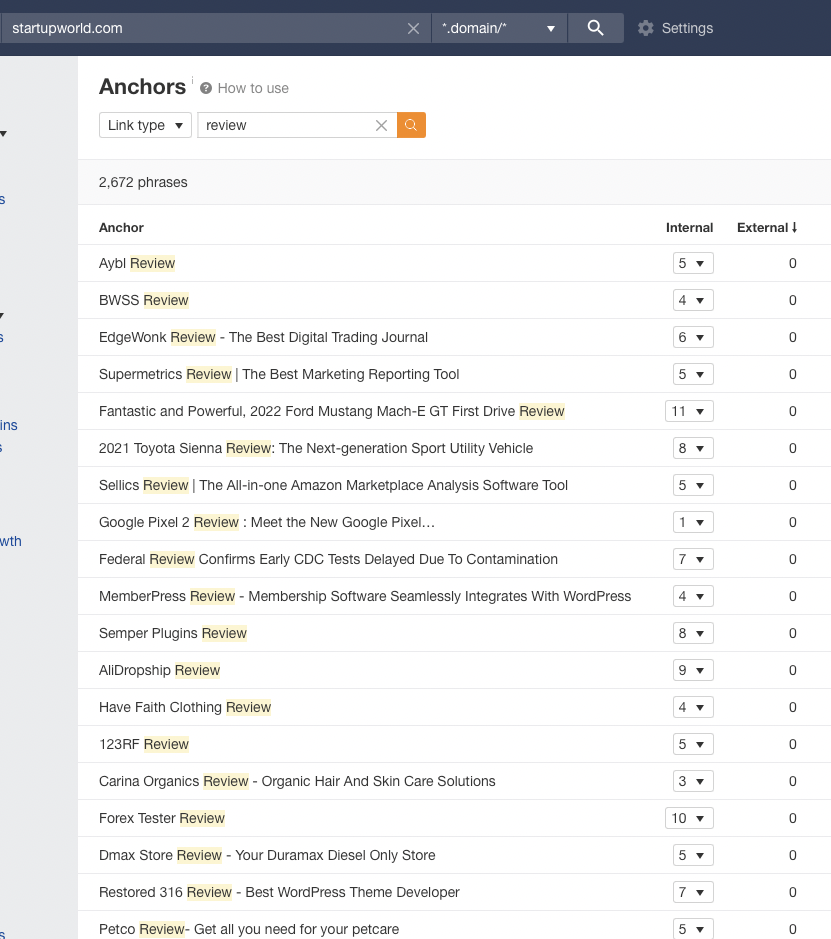This screenshot has height=939, width=831.
Task: Sort by the External column header
Action: coord(767,228)
